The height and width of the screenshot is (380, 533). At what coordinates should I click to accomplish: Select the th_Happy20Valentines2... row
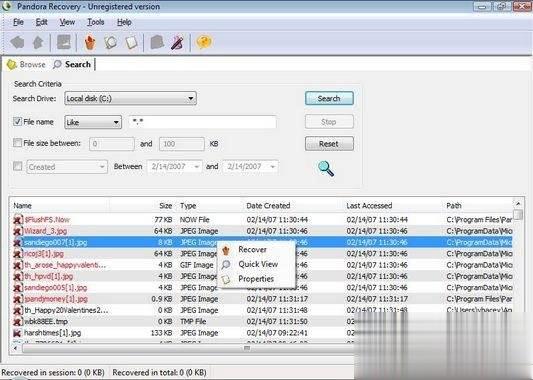(262, 310)
